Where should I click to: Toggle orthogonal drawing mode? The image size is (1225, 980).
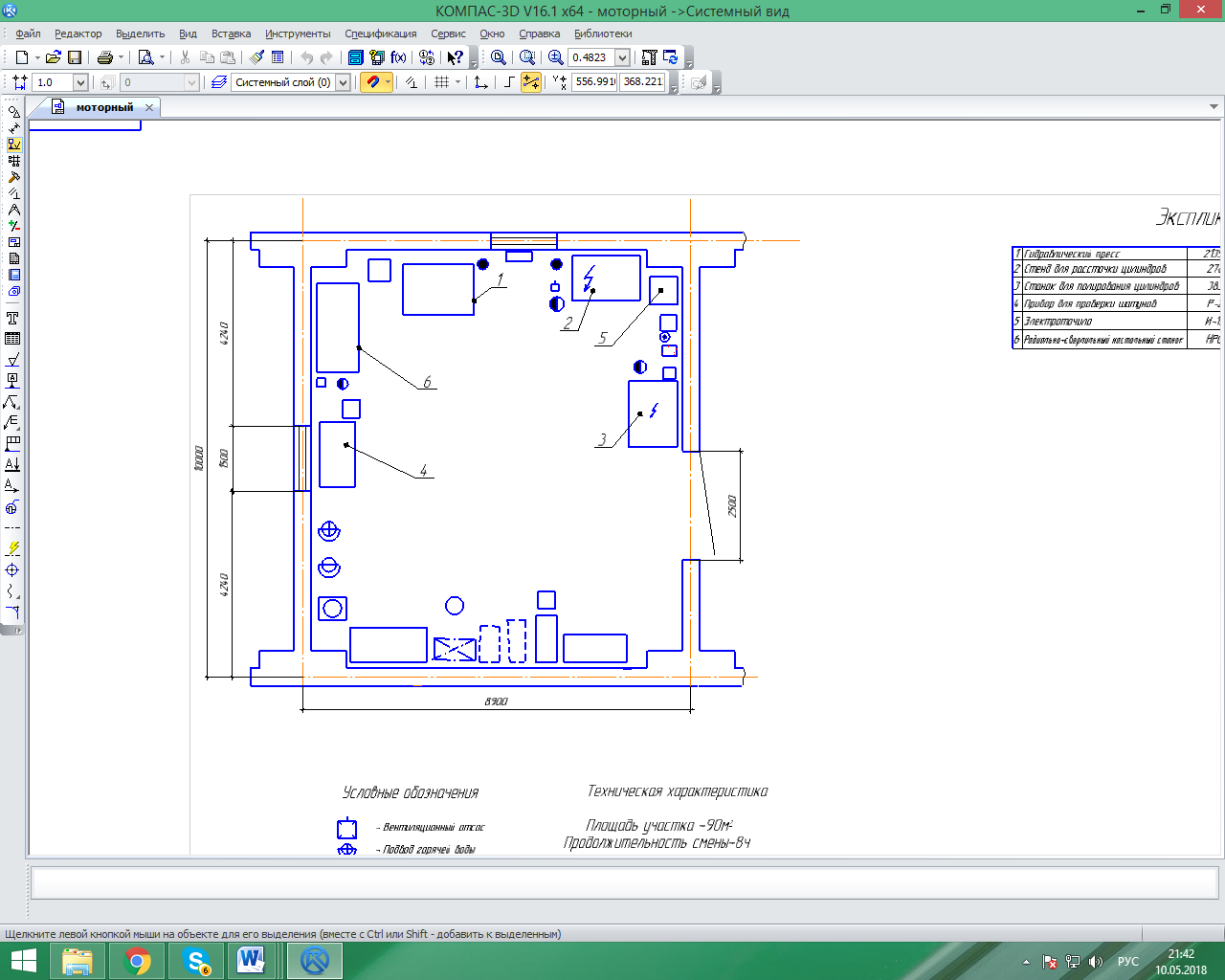pyautogui.click(x=509, y=82)
